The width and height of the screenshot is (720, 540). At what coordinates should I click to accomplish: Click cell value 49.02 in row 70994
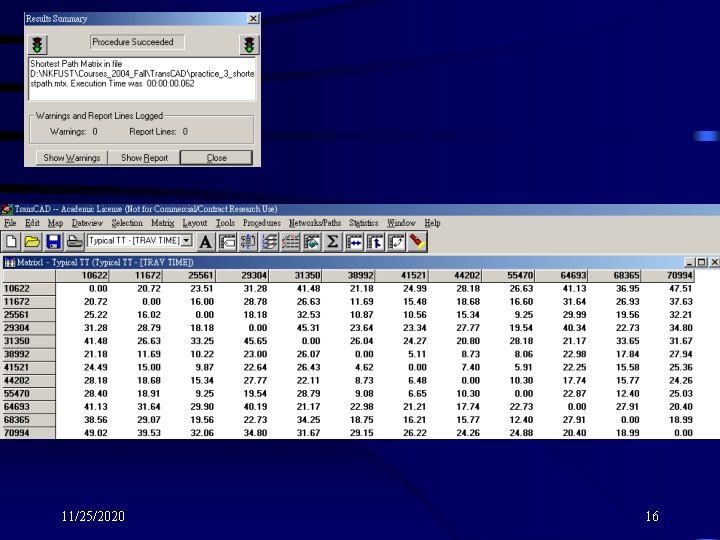tap(96, 433)
